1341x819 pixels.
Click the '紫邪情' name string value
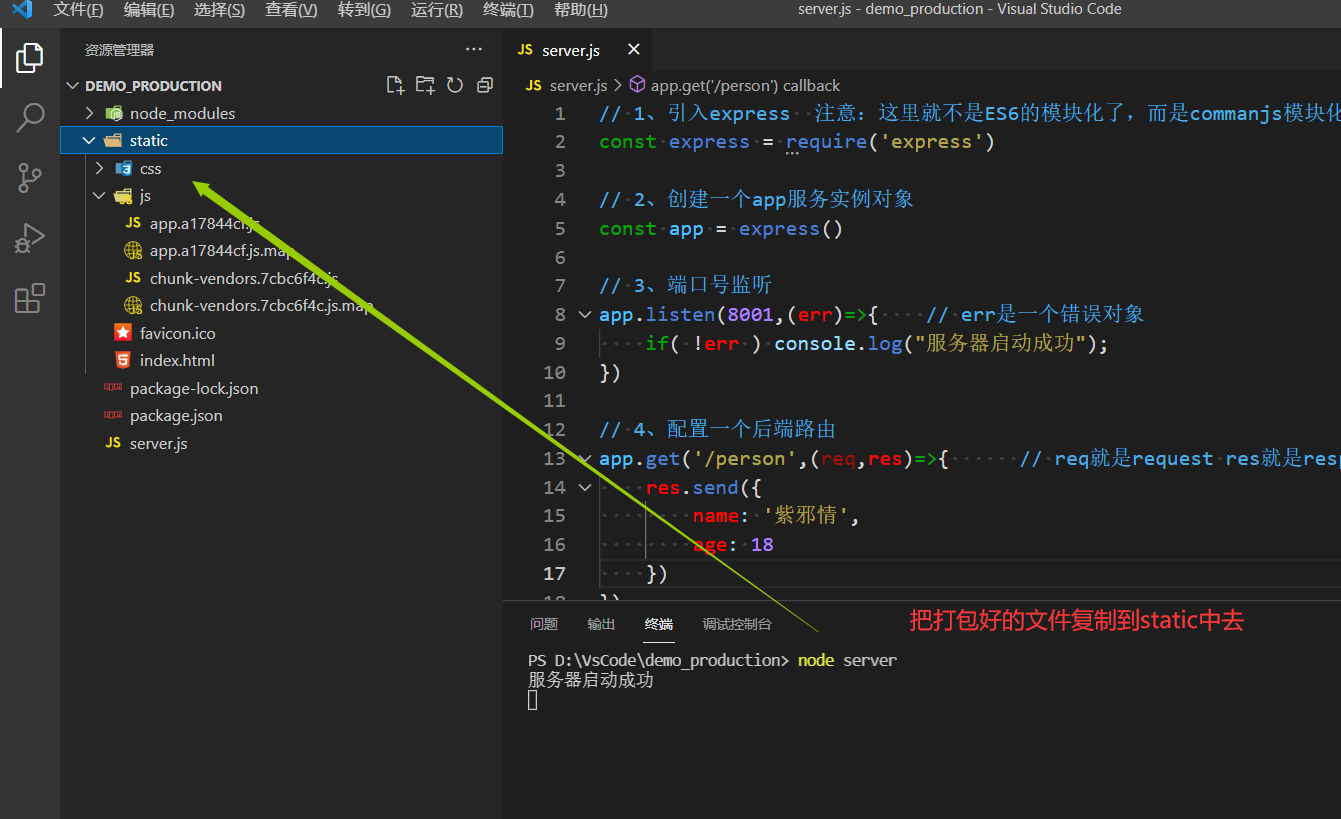(807, 516)
